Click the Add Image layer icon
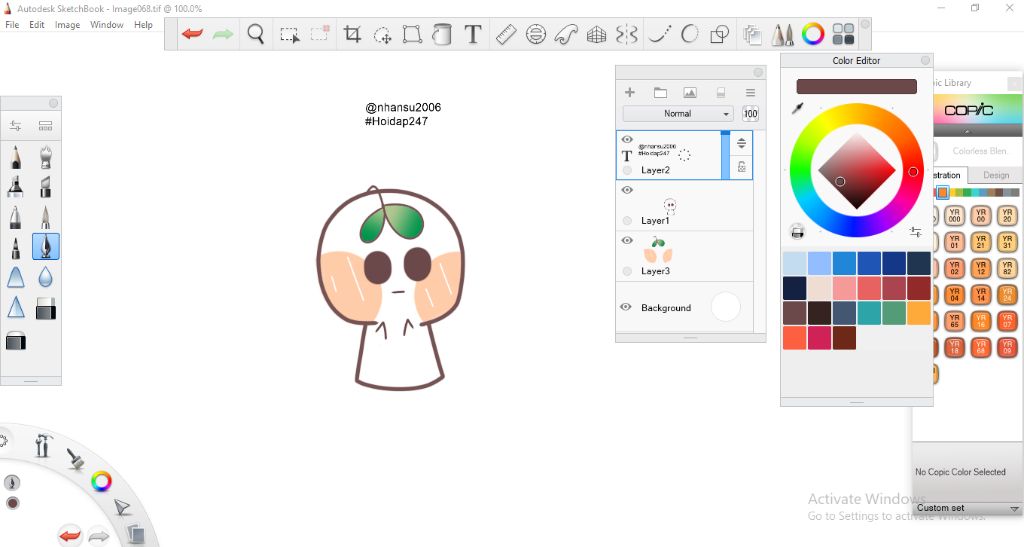 click(690, 93)
